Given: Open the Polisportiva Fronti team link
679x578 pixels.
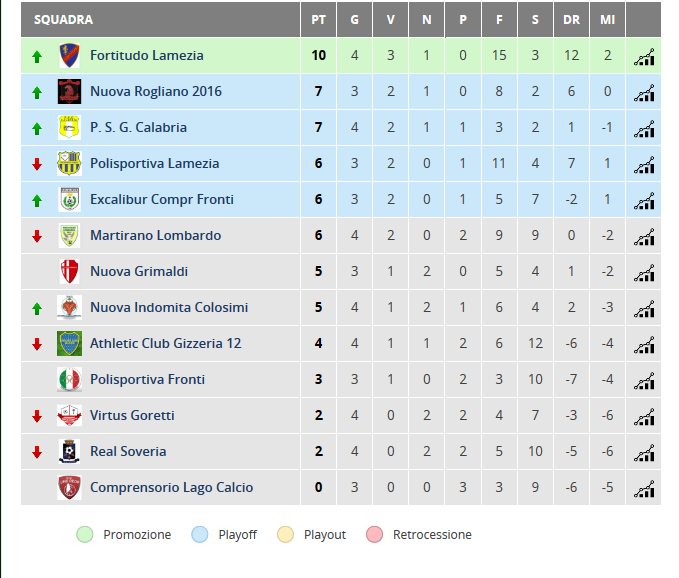Looking at the screenshot, I should [147, 379].
